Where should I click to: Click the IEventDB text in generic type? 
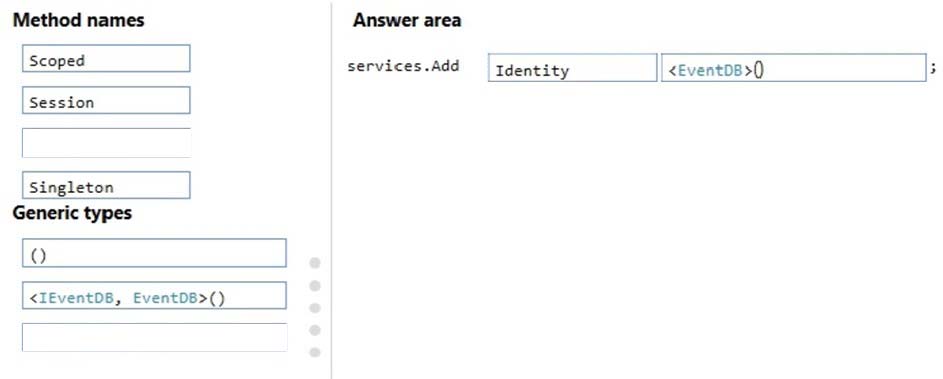click(75, 298)
